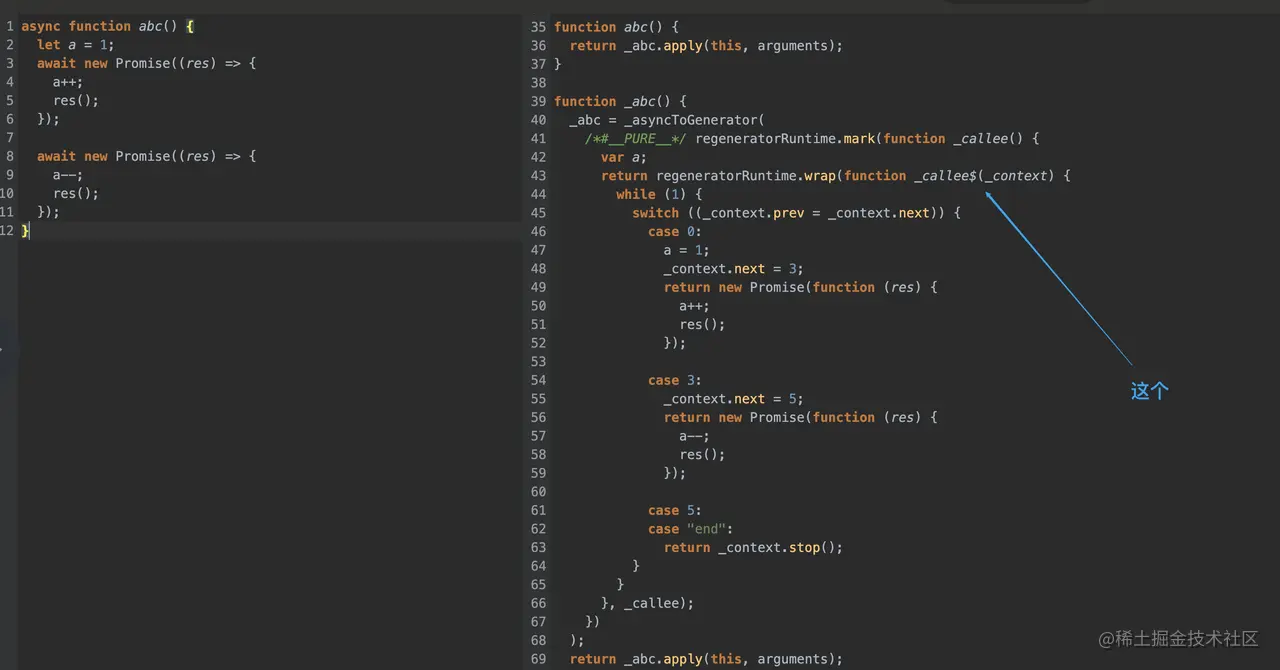The height and width of the screenshot is (670, 1280).
Task: Click the closing brace on line 37
Action: [558, 64]
